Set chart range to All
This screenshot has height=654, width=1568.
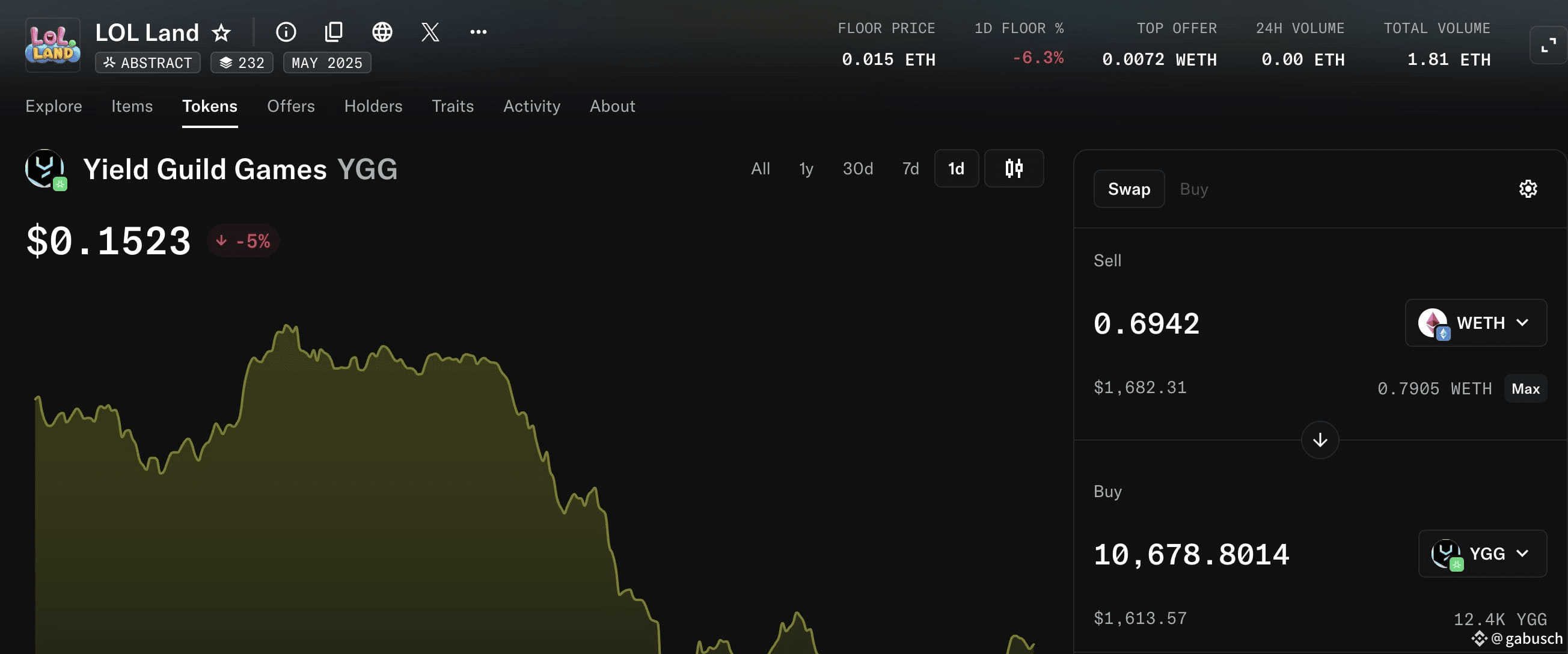click(761, 168)
